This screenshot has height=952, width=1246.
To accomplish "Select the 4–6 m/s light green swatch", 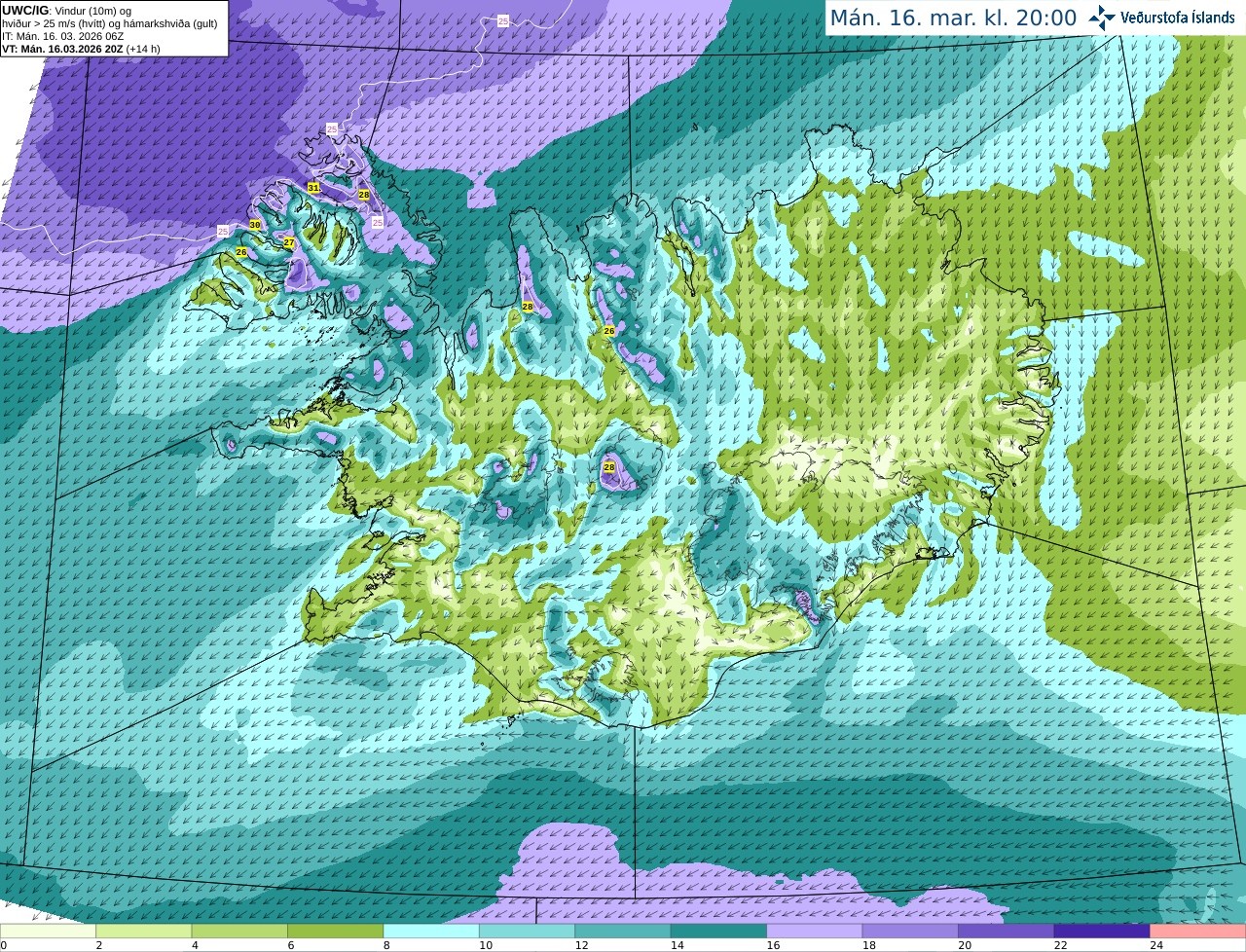I will click(239, 932).
